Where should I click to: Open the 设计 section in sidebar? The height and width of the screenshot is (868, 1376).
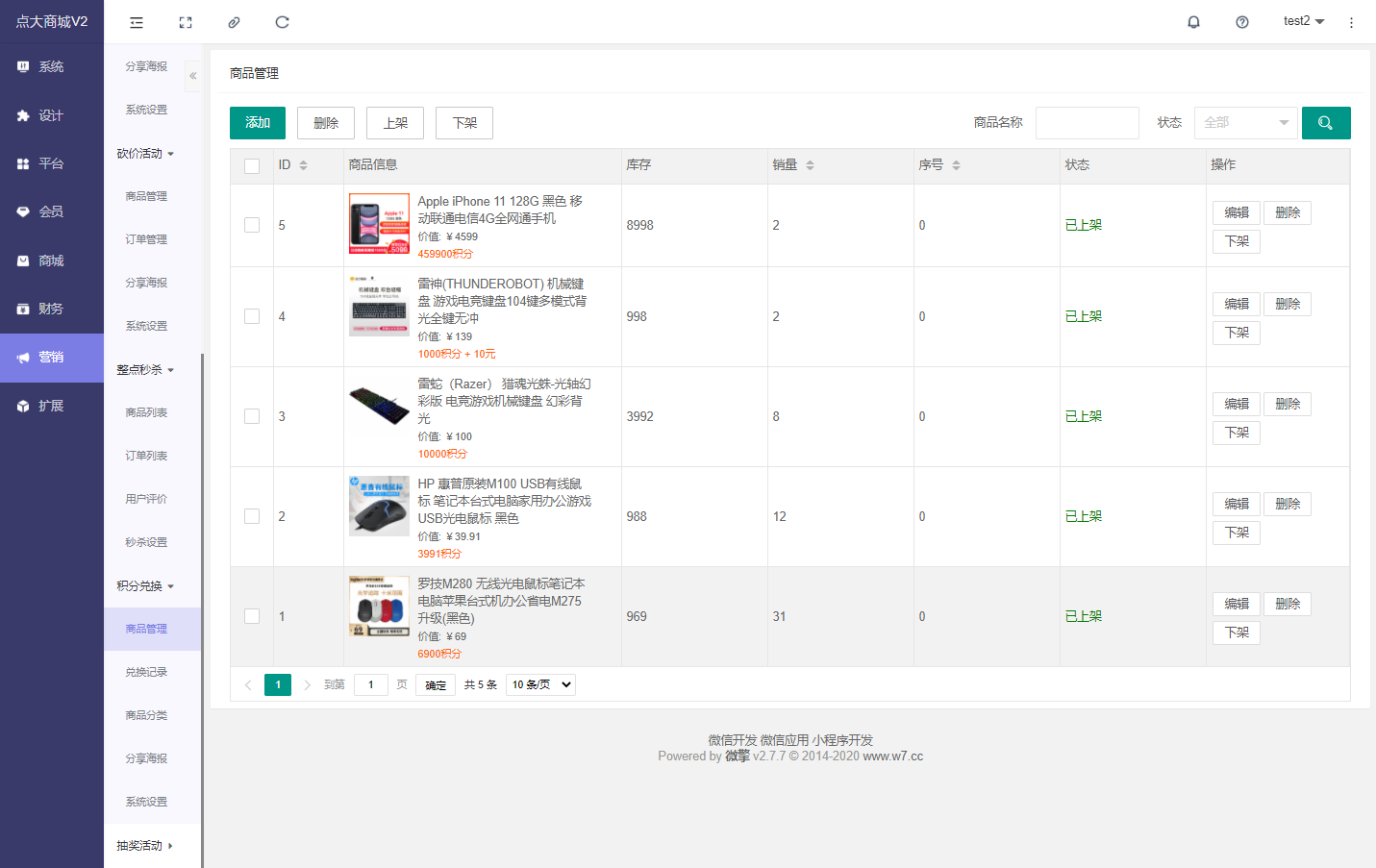click(52, 115)
